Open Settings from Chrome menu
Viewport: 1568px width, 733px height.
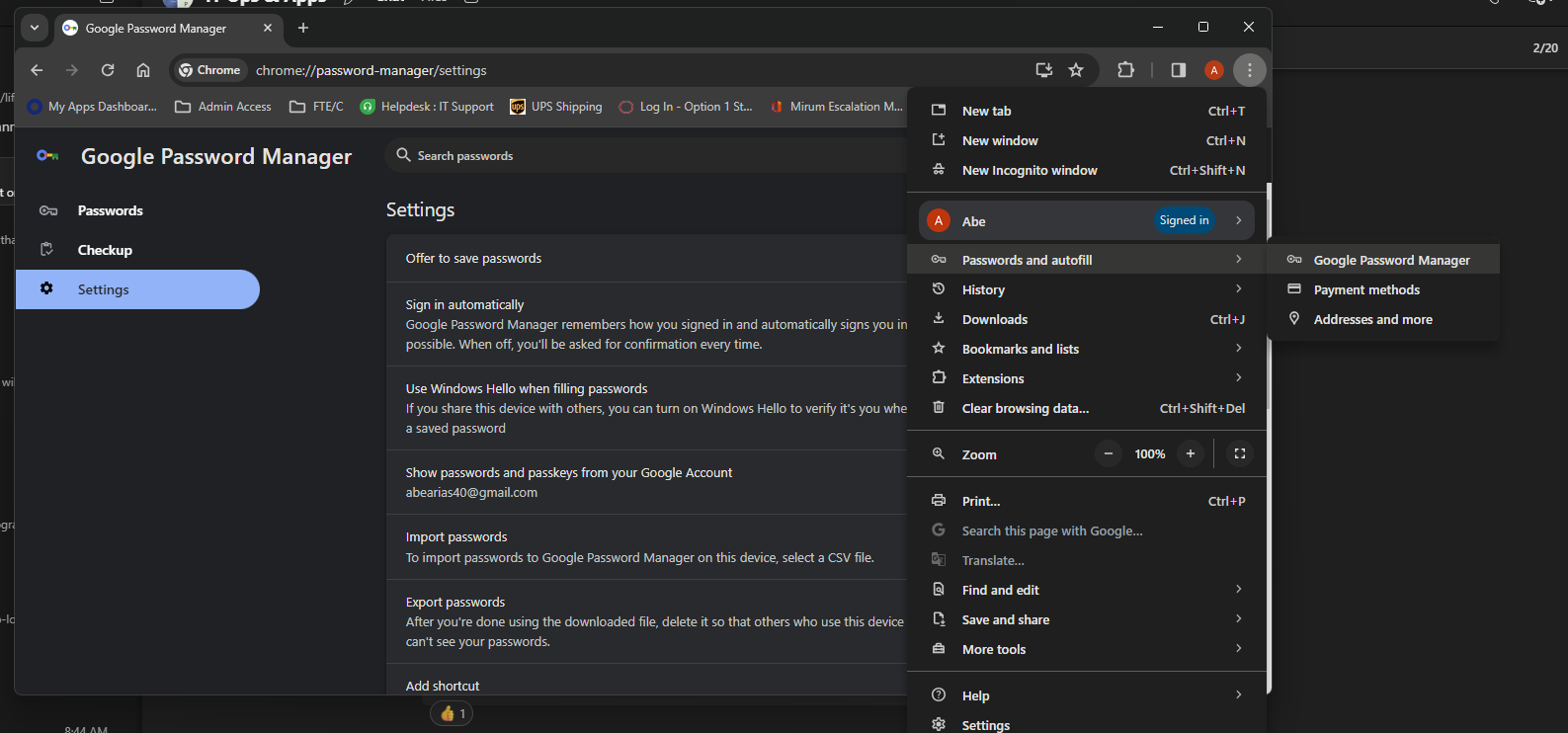pyautogui.click(x=1087, y=724)
